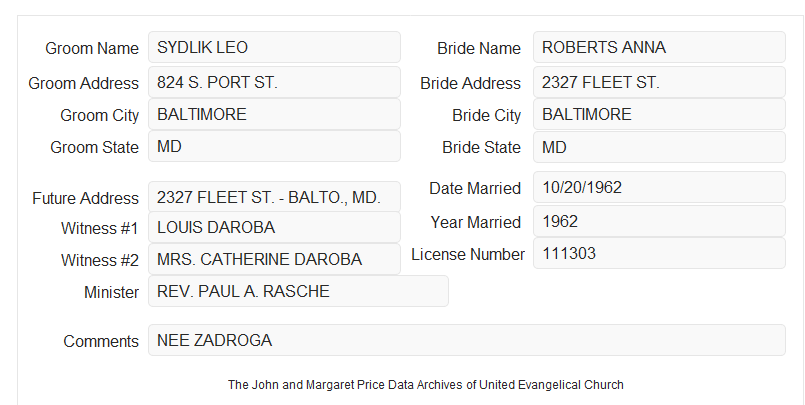Click the Bride City field

(x=659, y=114)
